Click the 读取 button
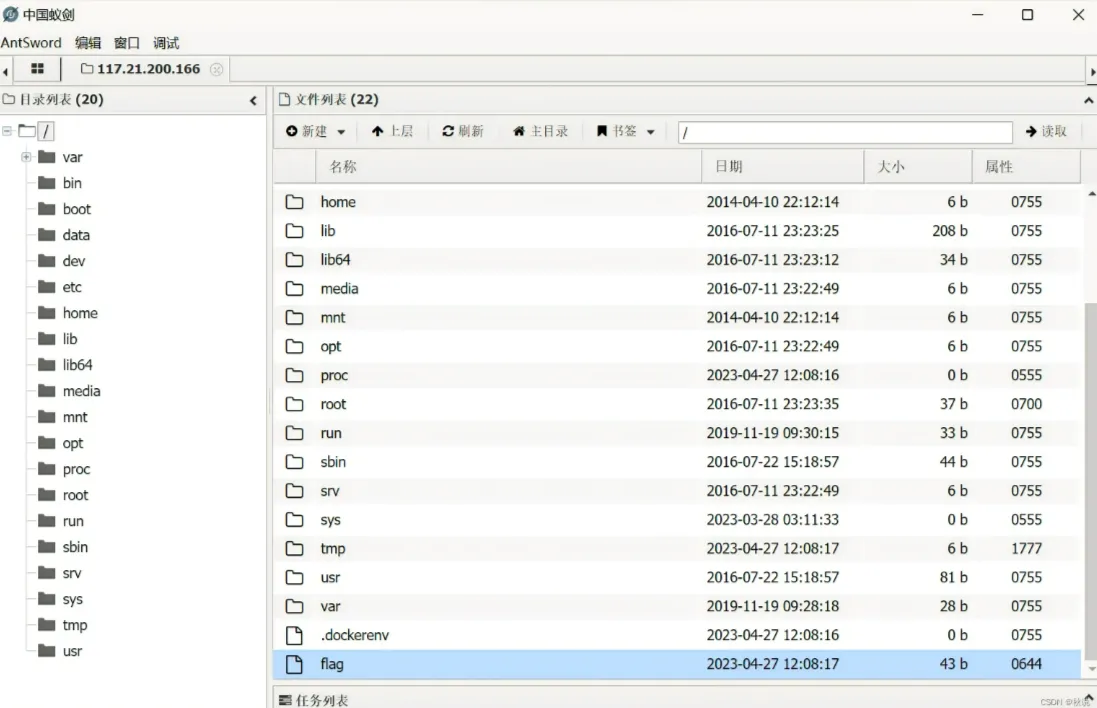The height and width of the screenshot is (708, 1097). 1046,131
